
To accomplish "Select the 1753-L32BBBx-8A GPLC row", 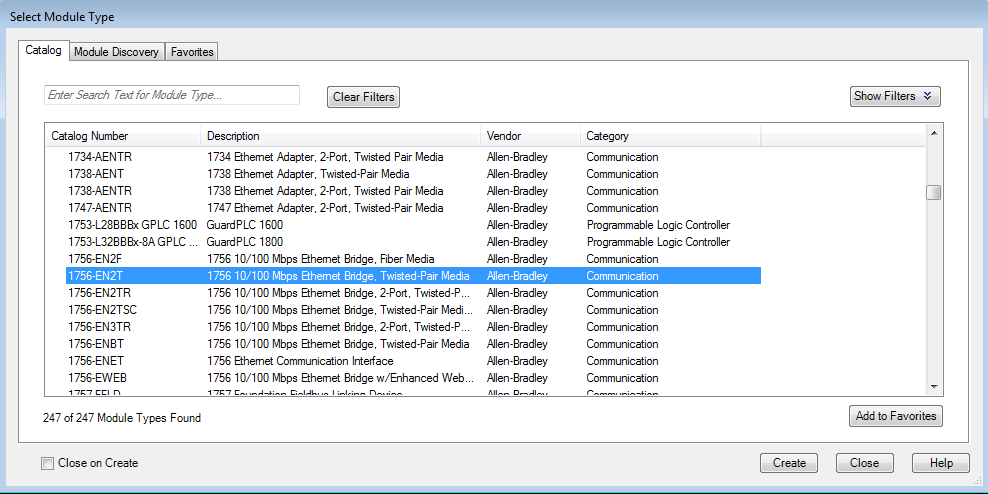I will (413, 242).
